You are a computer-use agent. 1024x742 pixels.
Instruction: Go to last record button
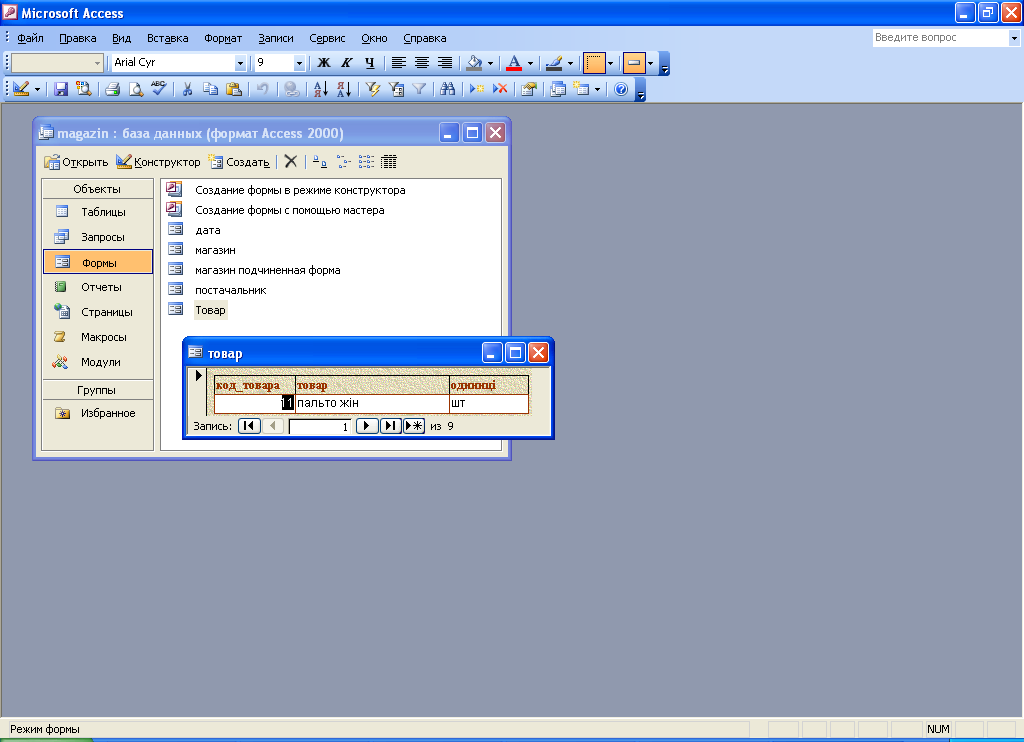coord(390,426)
